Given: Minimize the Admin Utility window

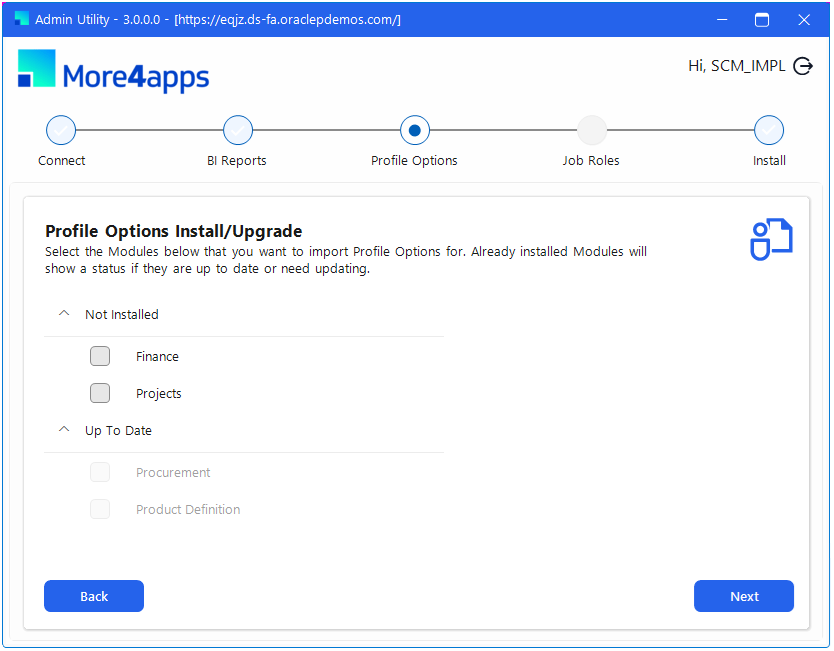Looking at the screenshot, I should click(x=722, y=20).
